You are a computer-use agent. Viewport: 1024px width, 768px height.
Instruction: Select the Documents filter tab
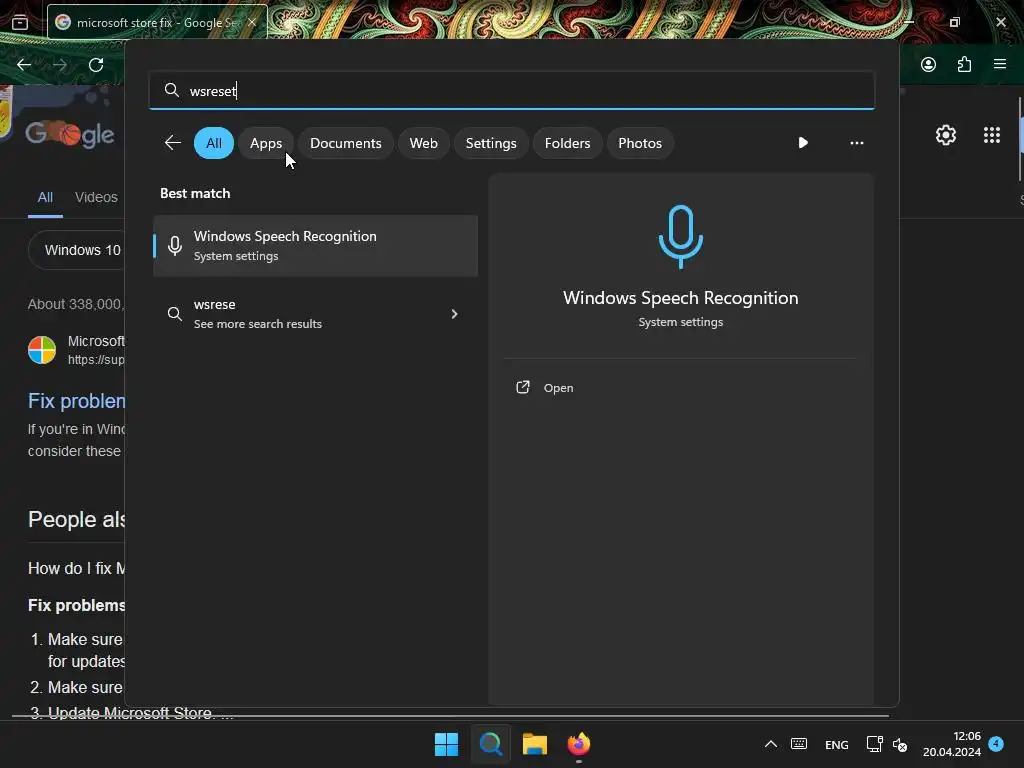[x=345, y=143]
